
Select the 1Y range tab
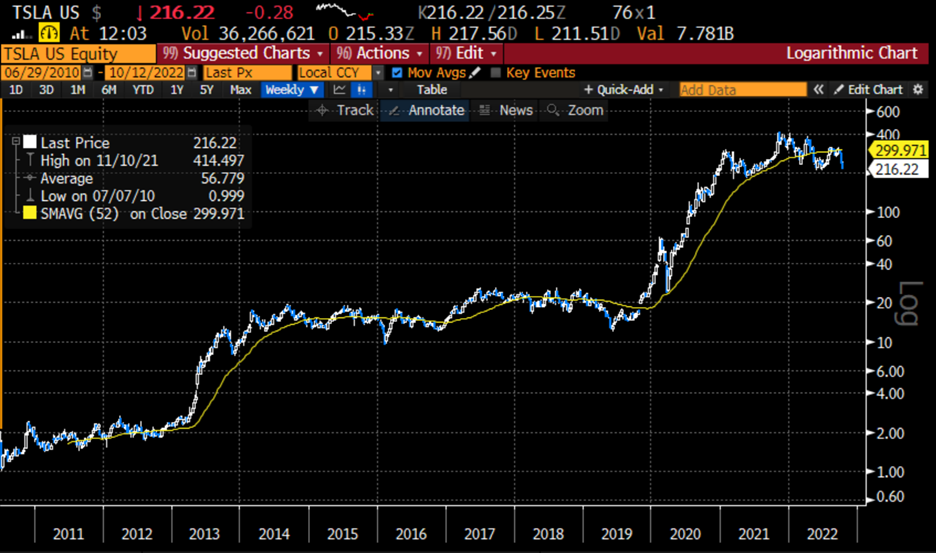(177, 90)
